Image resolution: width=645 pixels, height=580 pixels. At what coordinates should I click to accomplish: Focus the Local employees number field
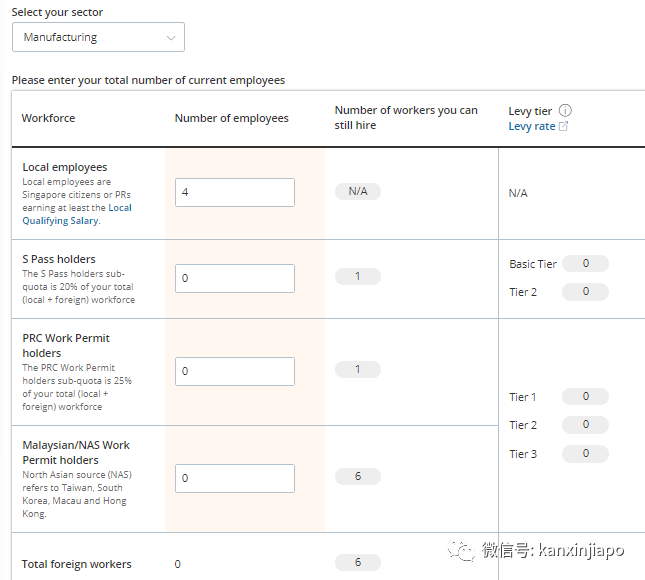click(235, 192)
